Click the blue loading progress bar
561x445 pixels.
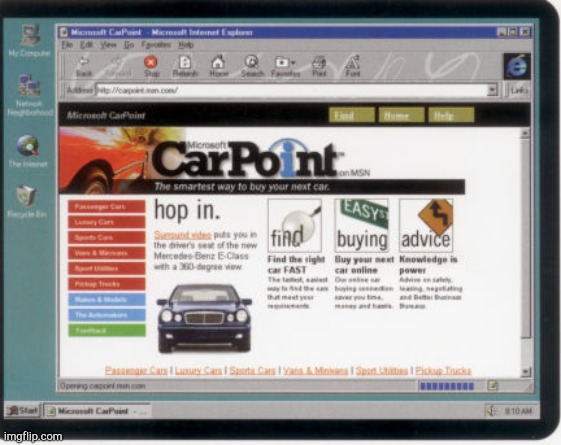(x=447, y=386)
